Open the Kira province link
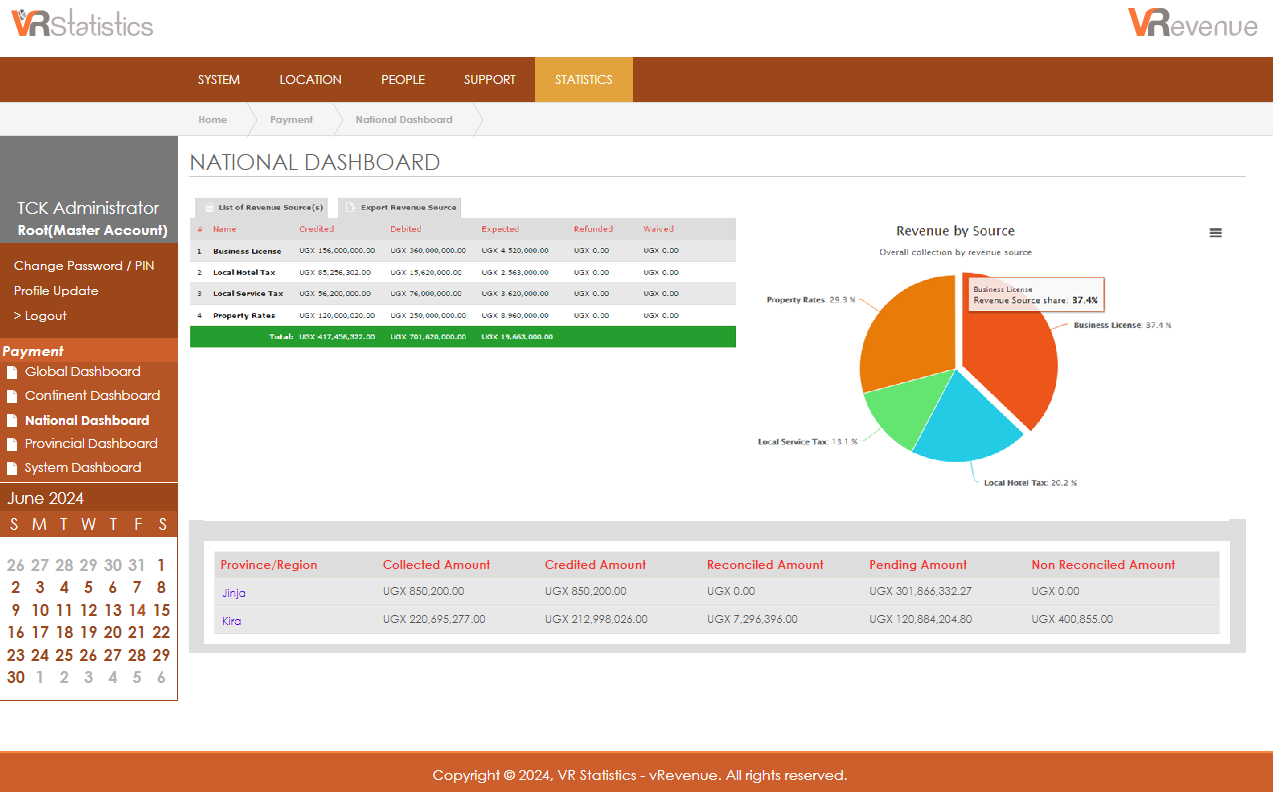1273x792 pixels. (x=231, y=621)
